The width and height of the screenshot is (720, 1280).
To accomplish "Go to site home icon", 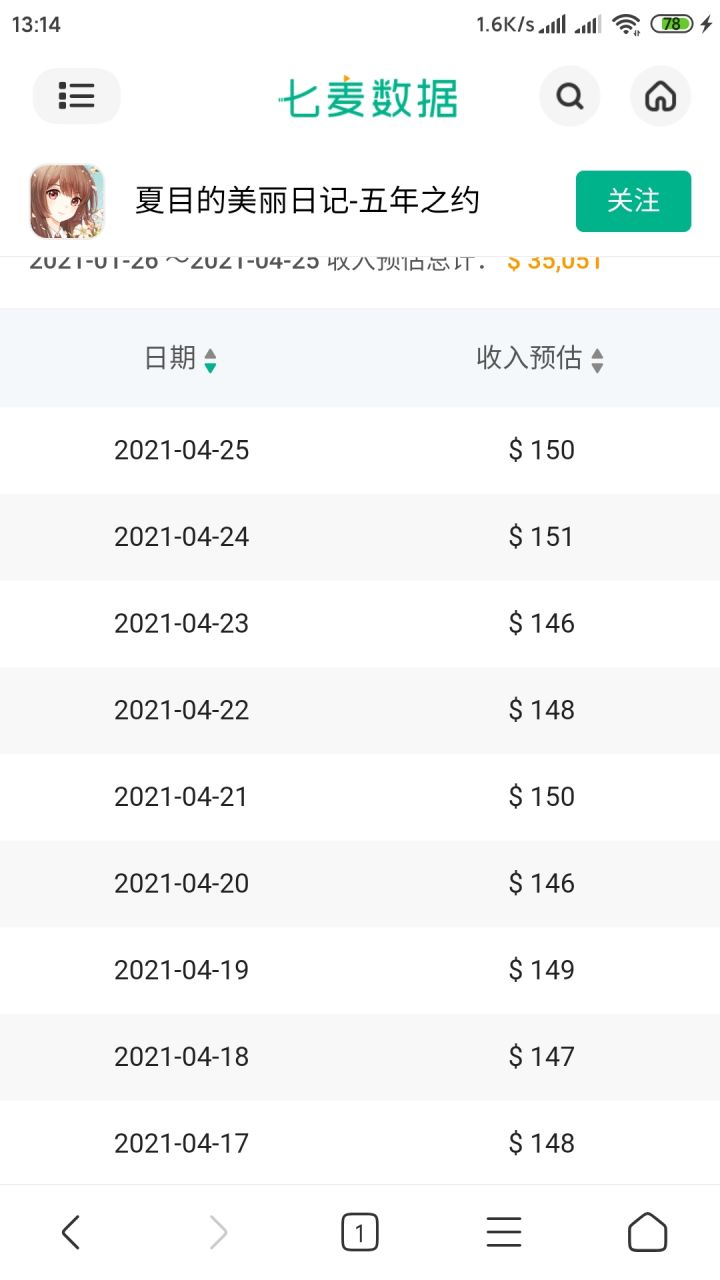I will 660,96.
